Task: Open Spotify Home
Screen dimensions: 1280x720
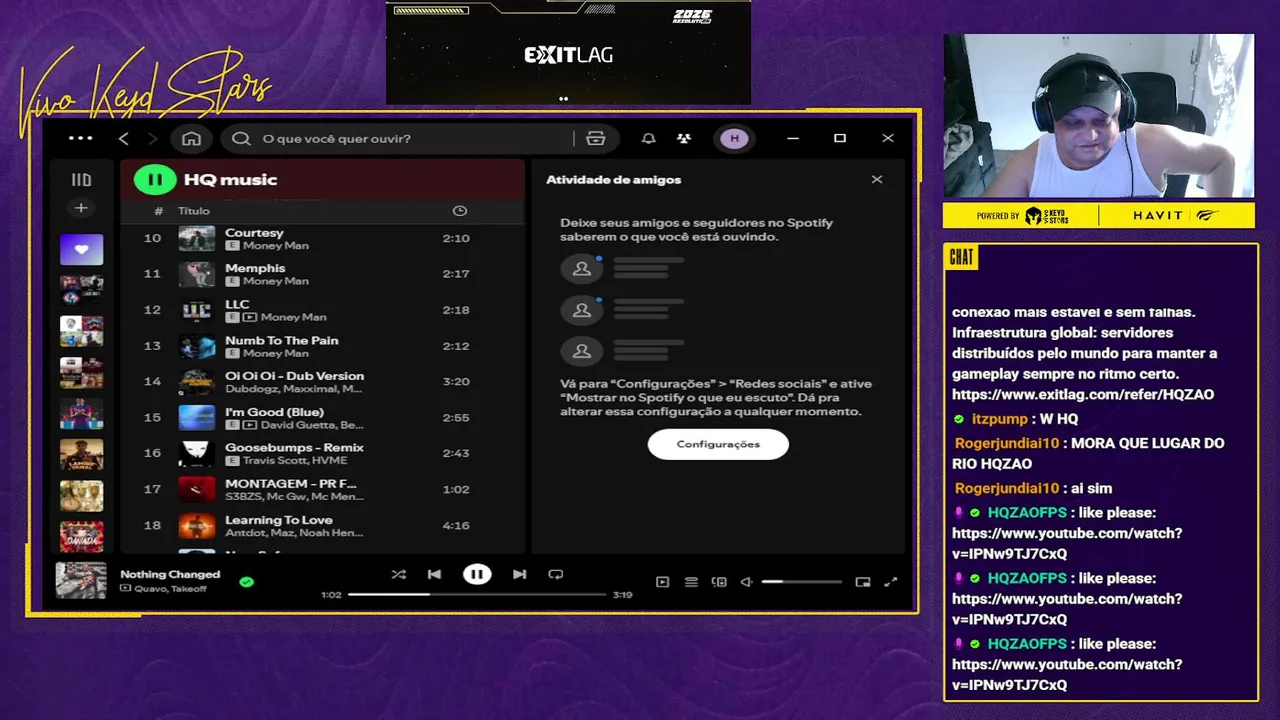Action: tap(191, 139)
